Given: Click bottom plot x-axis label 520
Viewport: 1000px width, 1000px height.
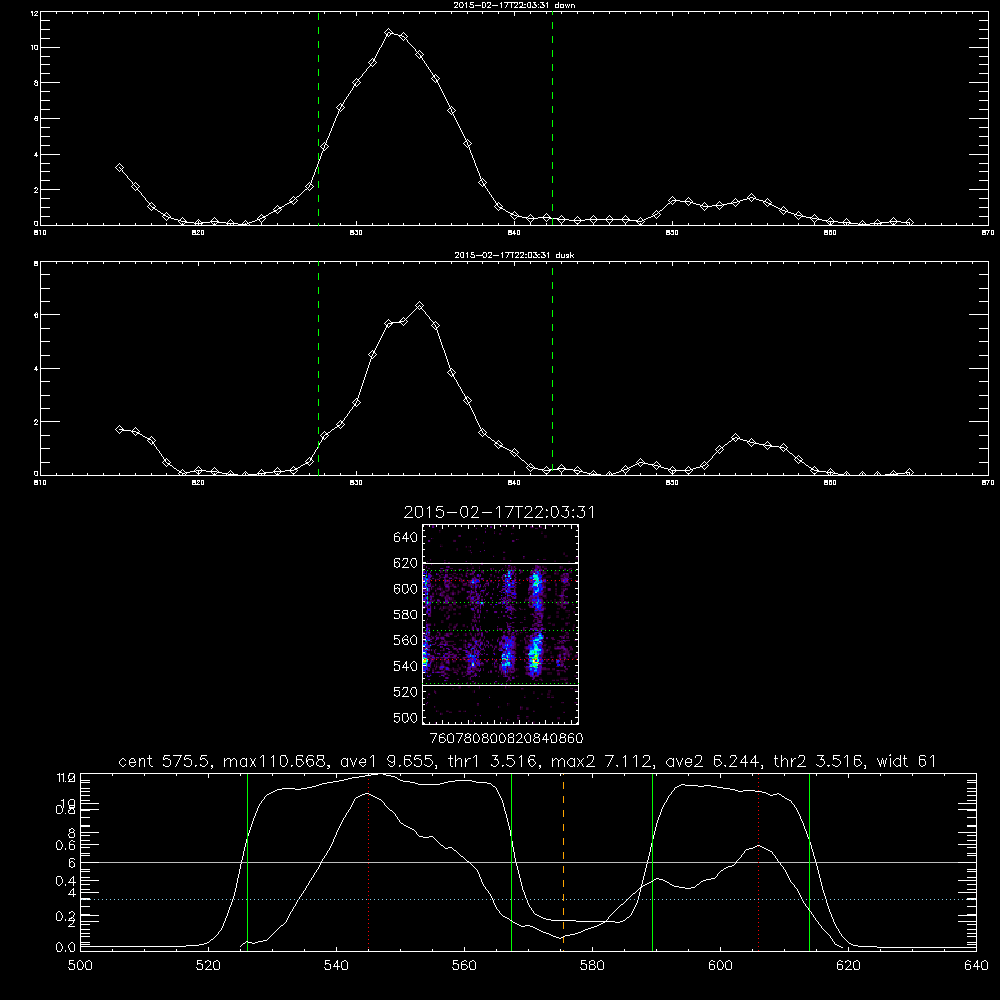Looking at the screenshot, I should click(x=208, y=966).
